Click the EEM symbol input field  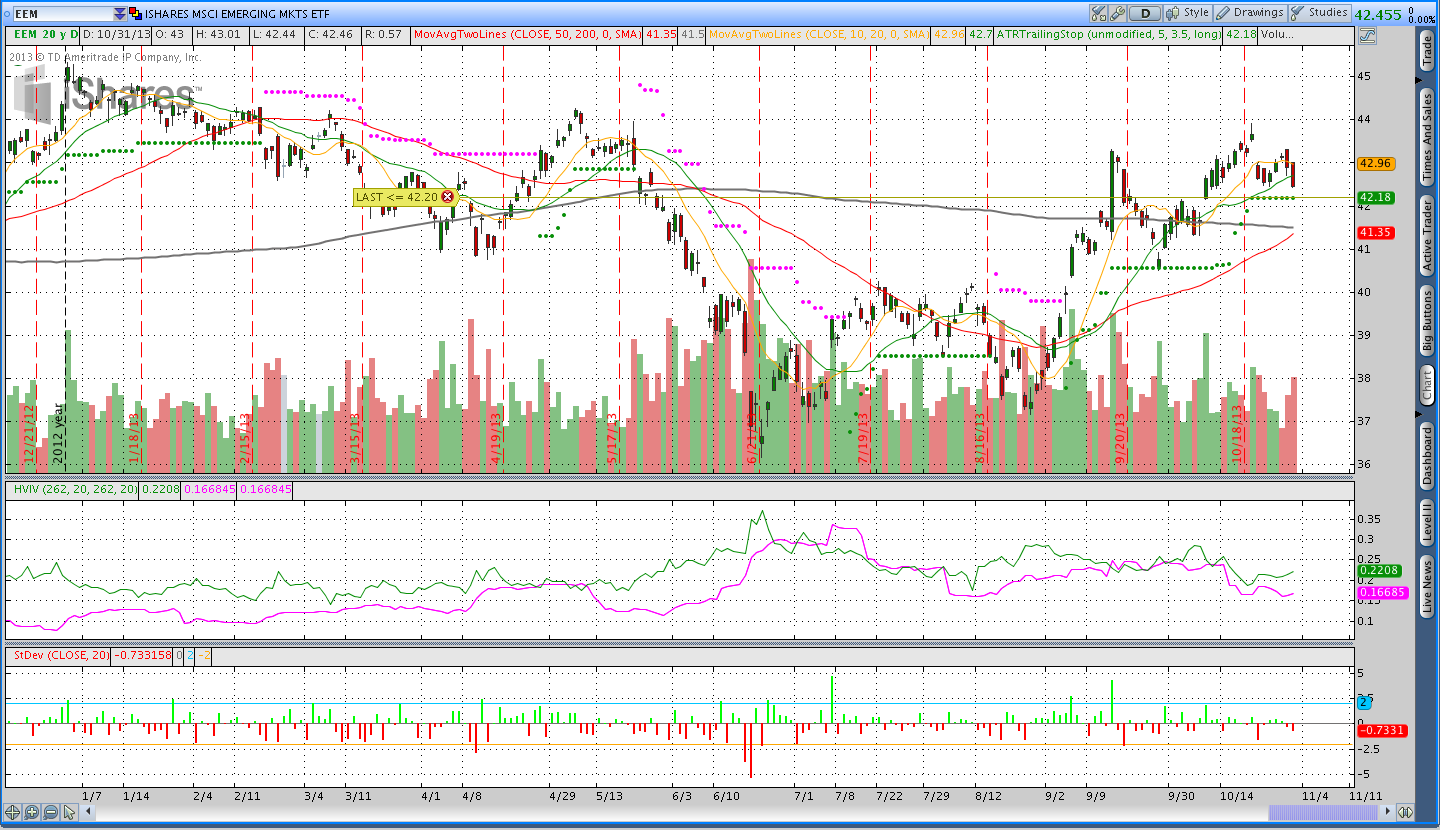click(x=63, y=14)
